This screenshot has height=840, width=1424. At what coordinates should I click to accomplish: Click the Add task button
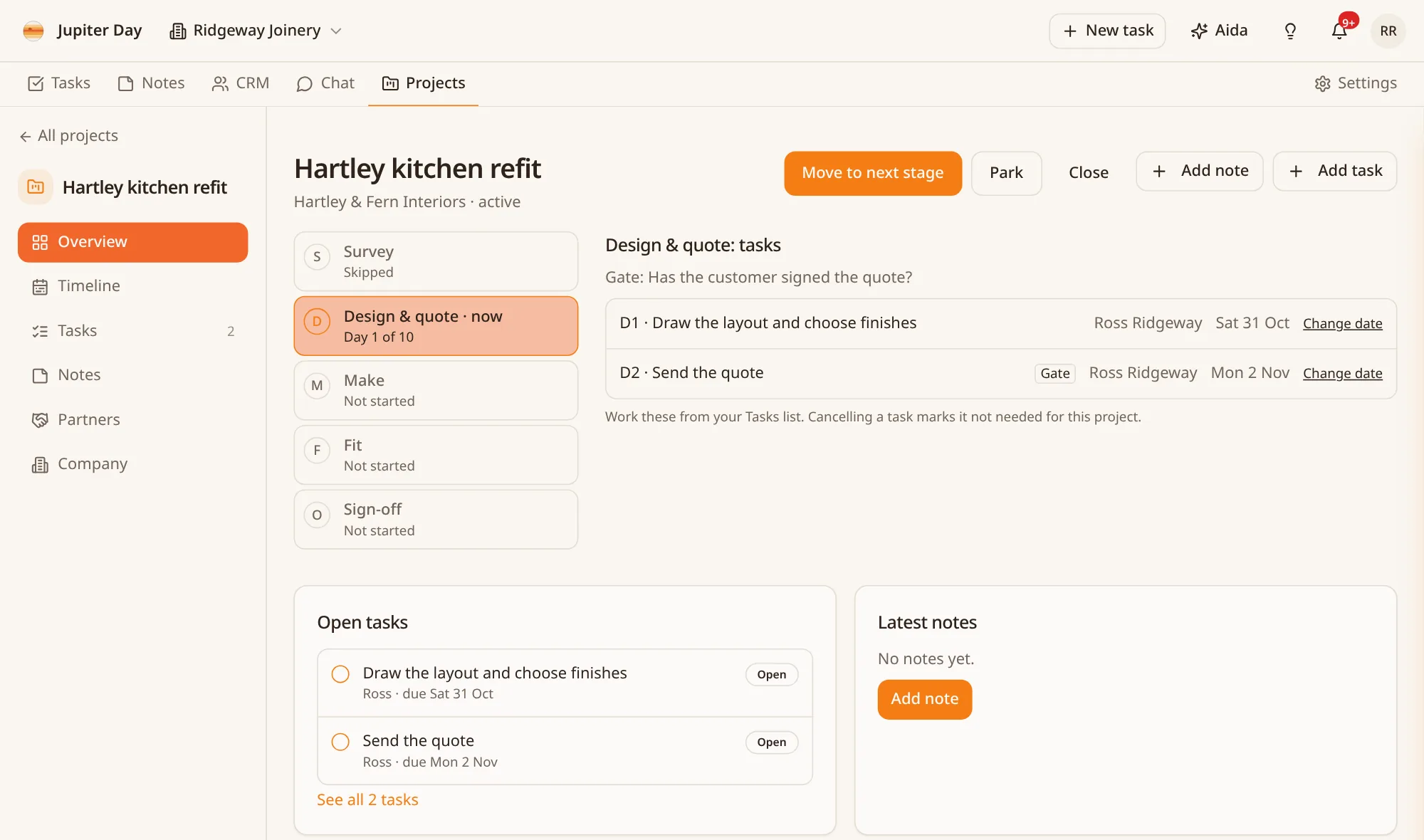click(1335, 171)
